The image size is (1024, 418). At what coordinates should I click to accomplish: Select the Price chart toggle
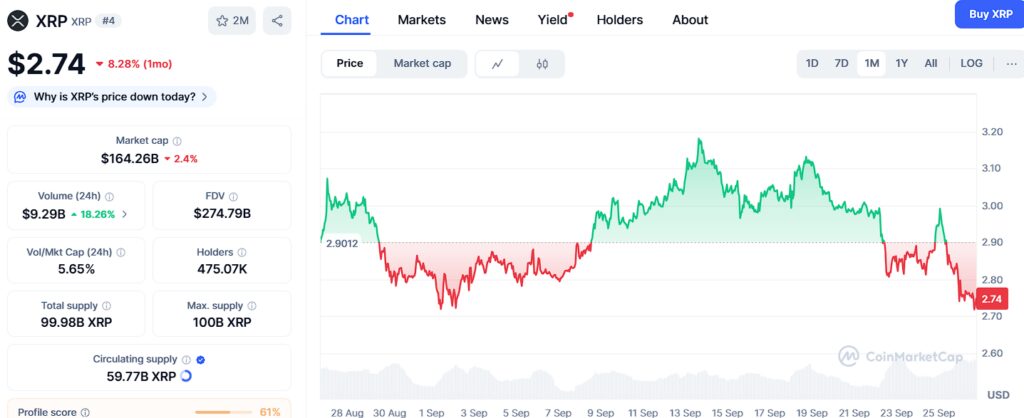pyautogui.click(x=349, y=63)
